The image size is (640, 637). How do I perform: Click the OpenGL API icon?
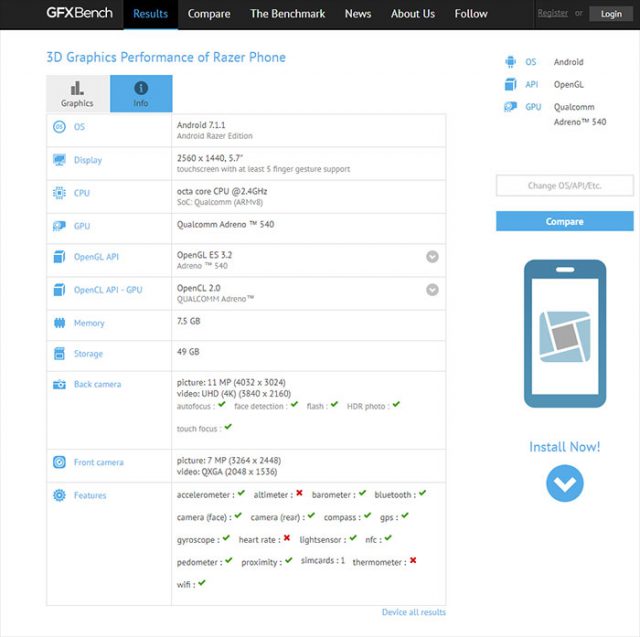59,257
